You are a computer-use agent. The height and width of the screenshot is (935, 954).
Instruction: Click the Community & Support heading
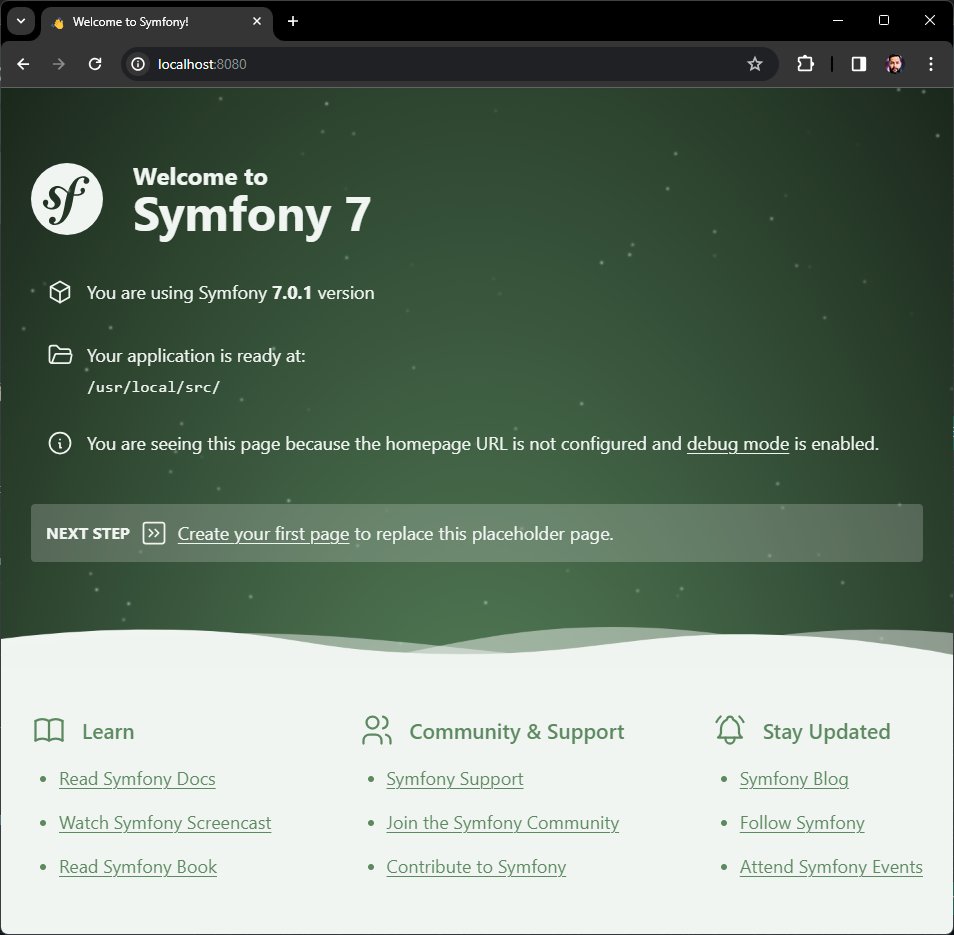coord(517,732)
